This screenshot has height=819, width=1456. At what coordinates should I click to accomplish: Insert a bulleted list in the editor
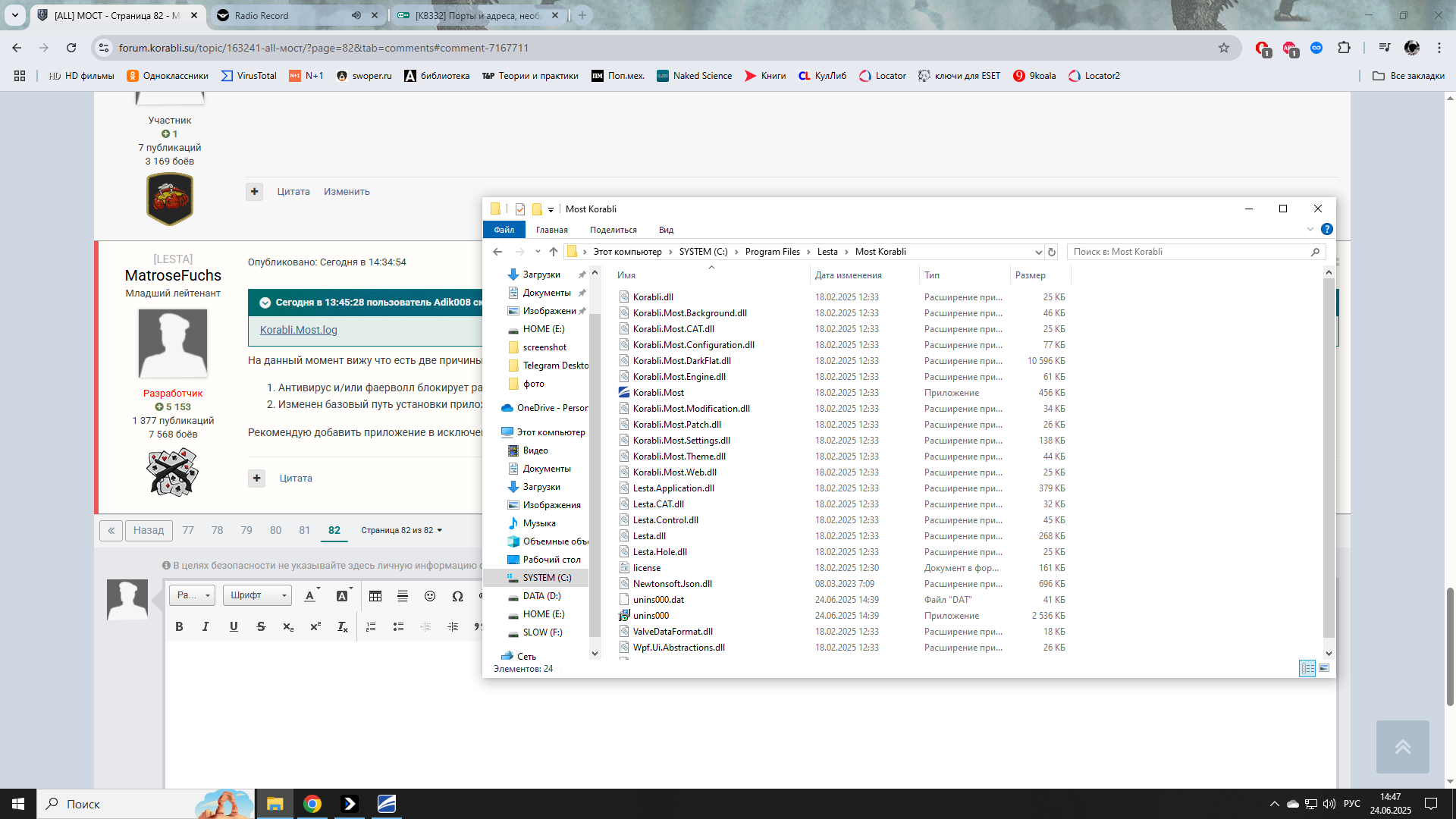pos(398,626)
